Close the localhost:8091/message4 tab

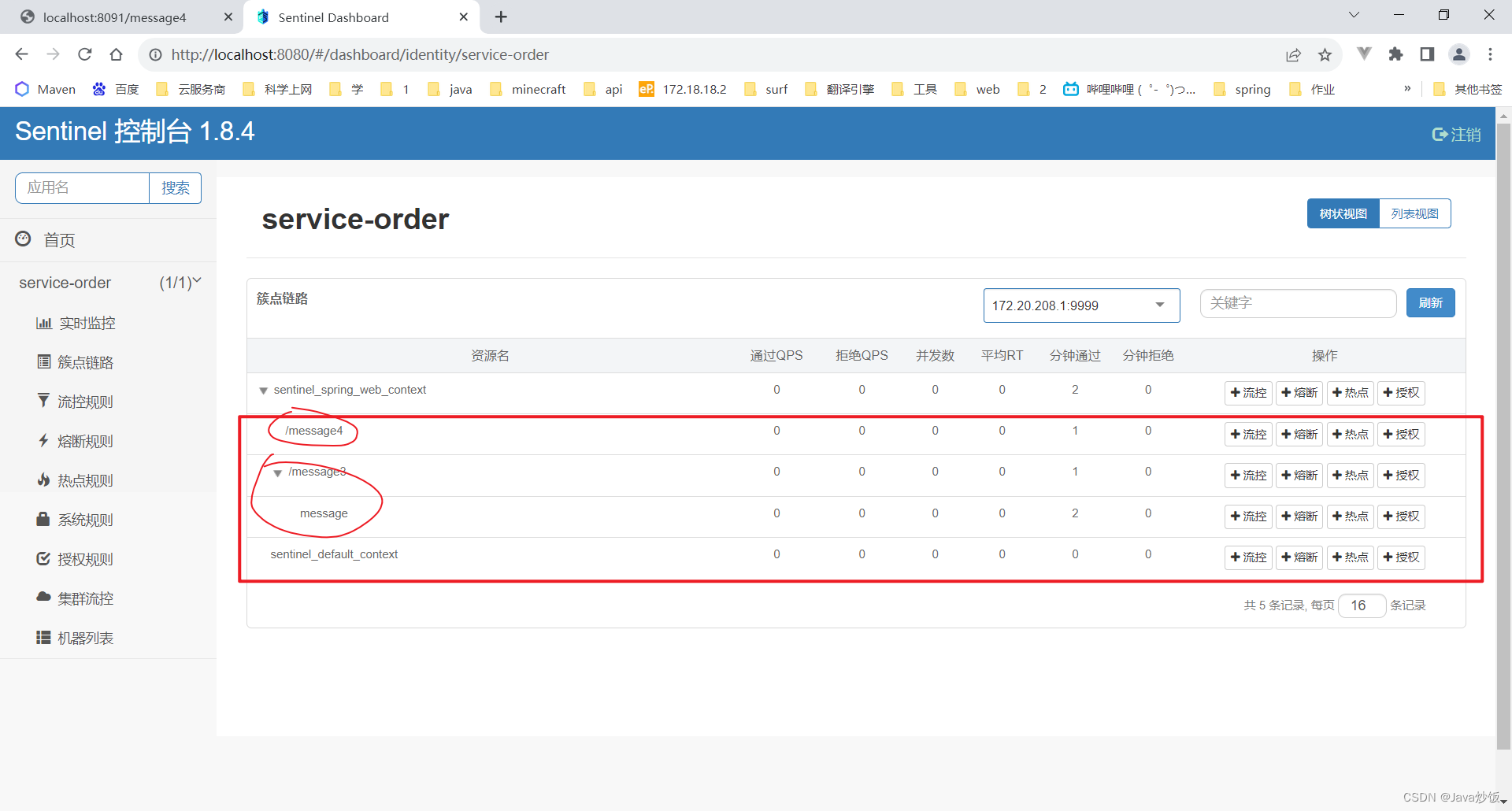coord(228,17)
